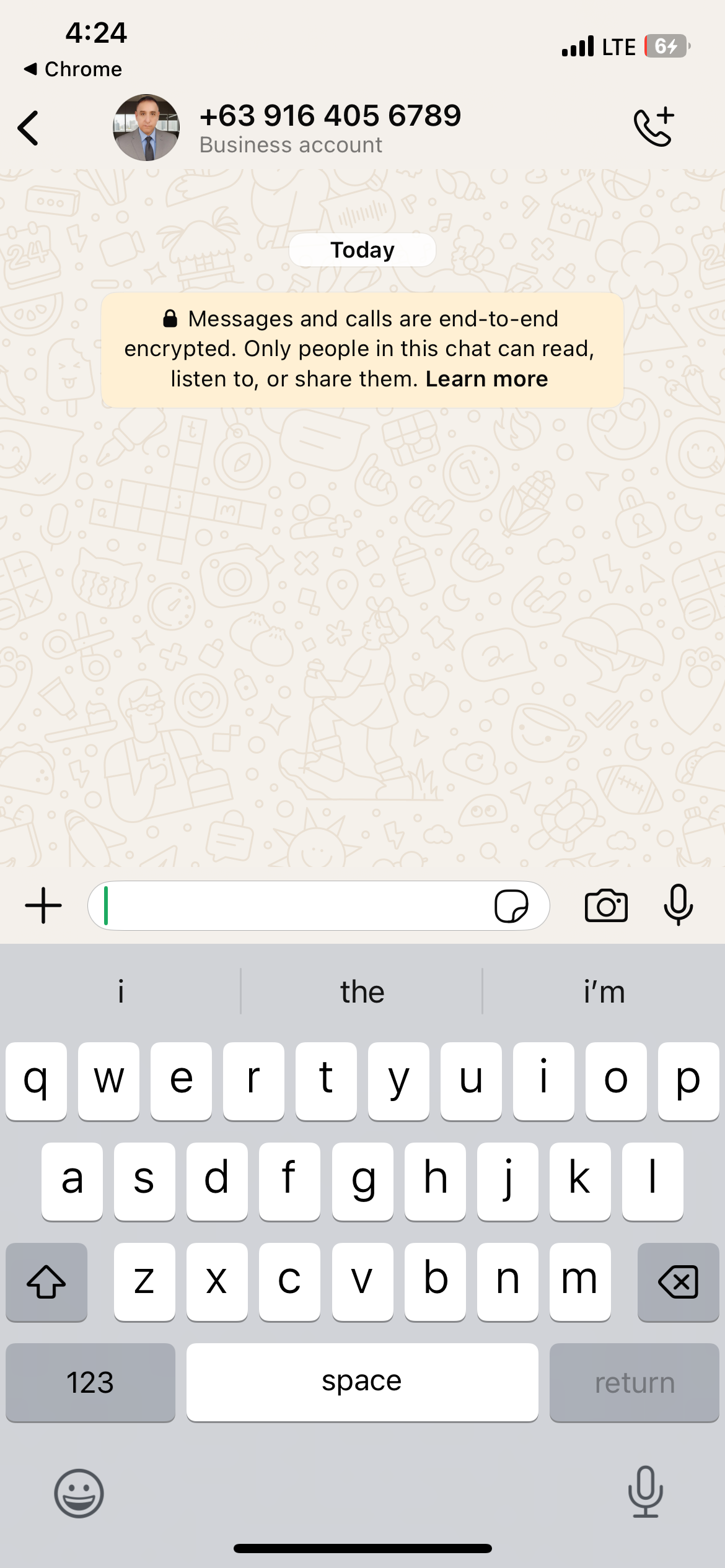Open contact profile photo thumbnail
Viewport: 725px width, 1568px height.
[146, 128]
